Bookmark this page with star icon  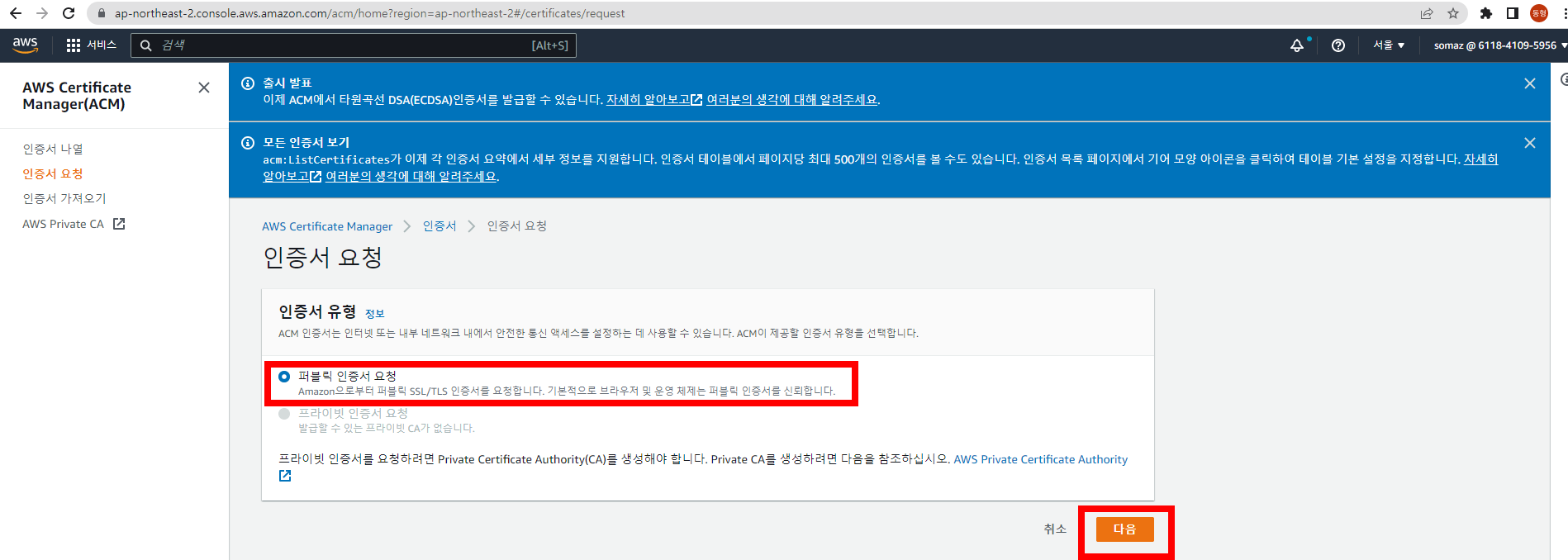pyautogui.click(x=1453, y=13)
